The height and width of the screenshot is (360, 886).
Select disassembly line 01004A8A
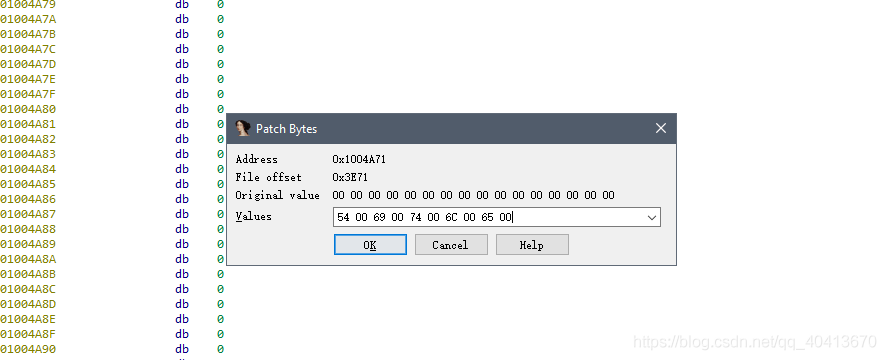pyautogui.click(x=112, y=259)
